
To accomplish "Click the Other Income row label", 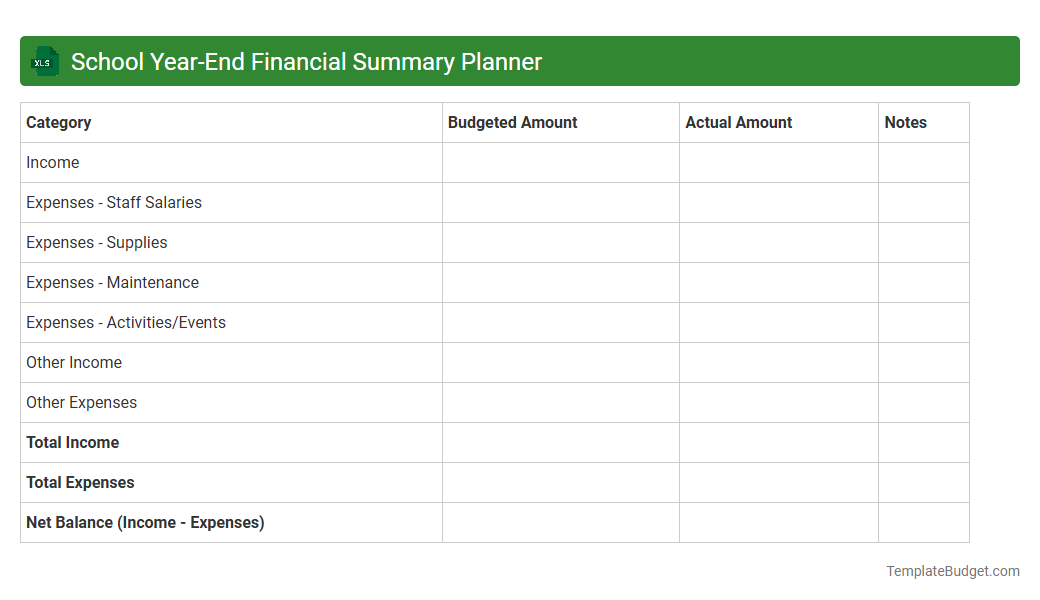I will coord(74,362).
